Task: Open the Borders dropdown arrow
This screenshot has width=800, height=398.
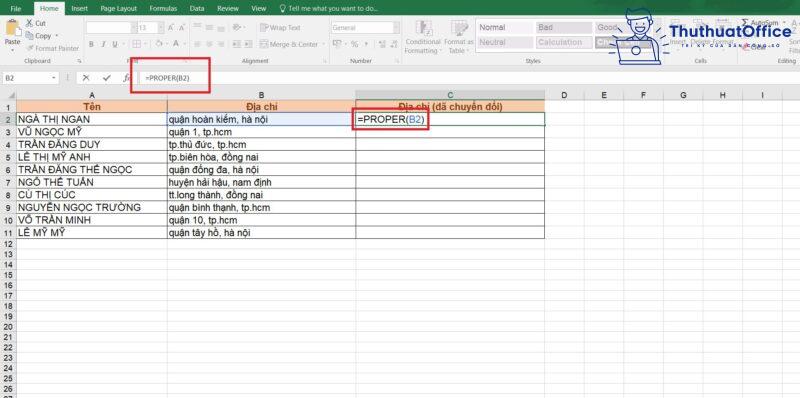Action: coord(145,44)
